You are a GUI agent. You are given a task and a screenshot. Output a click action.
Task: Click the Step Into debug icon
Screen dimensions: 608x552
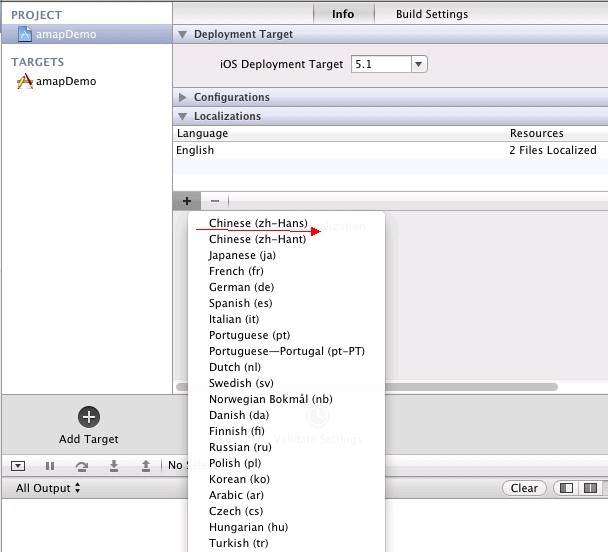point(114,466)
